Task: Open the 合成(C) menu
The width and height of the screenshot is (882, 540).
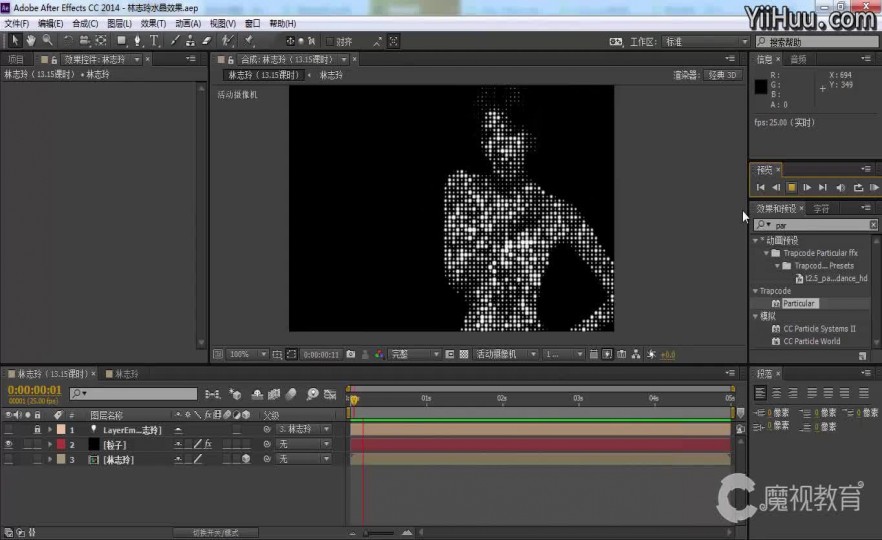Action: (85, 24)
